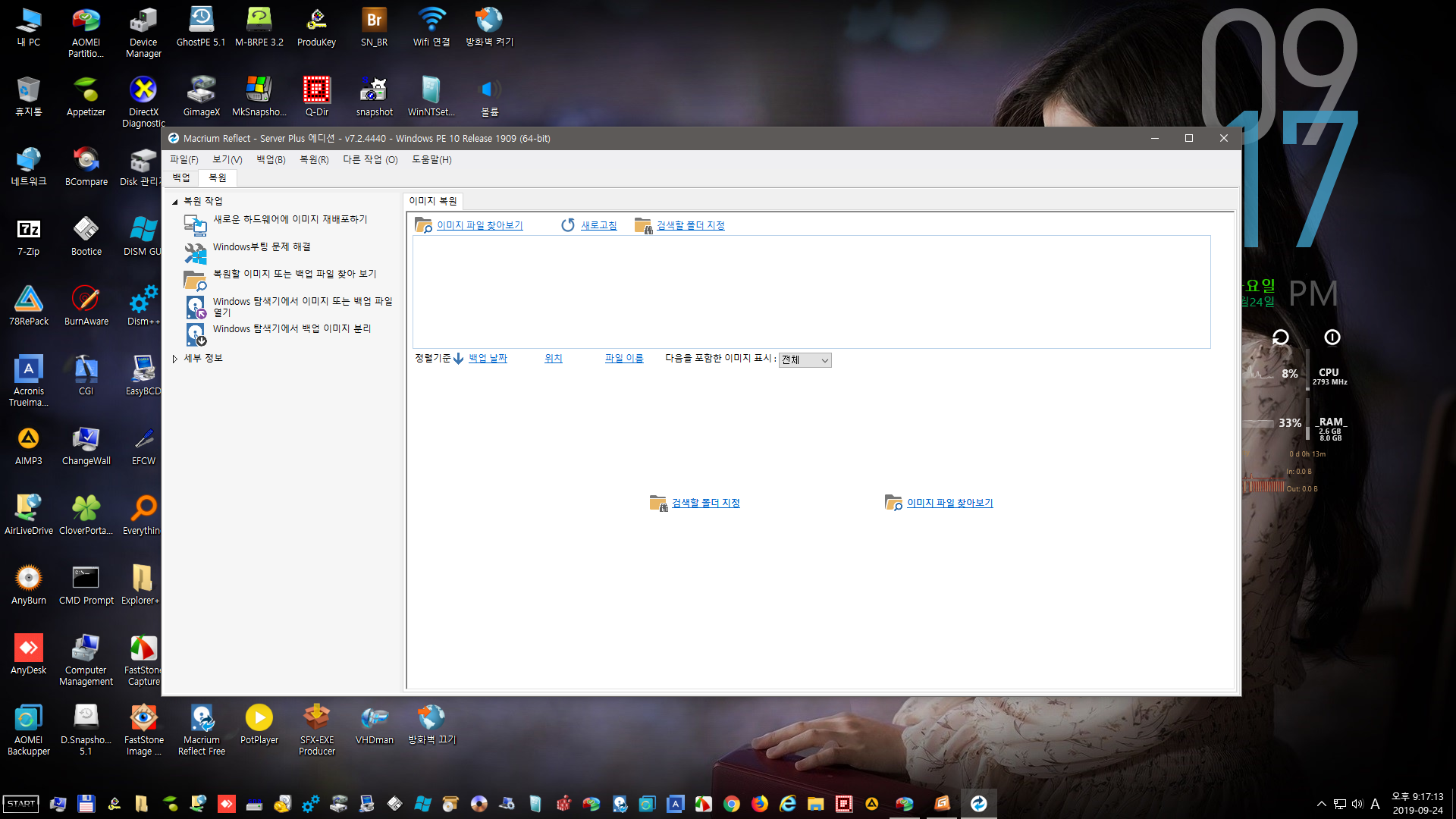This screenshot has width=1456, height=819.
Task: Open CMD Prompt desktop icon
Action: [86, 584]
